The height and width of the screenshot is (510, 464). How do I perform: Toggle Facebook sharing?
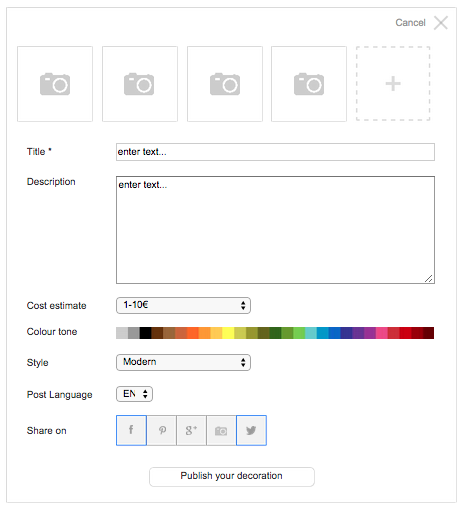131,430
